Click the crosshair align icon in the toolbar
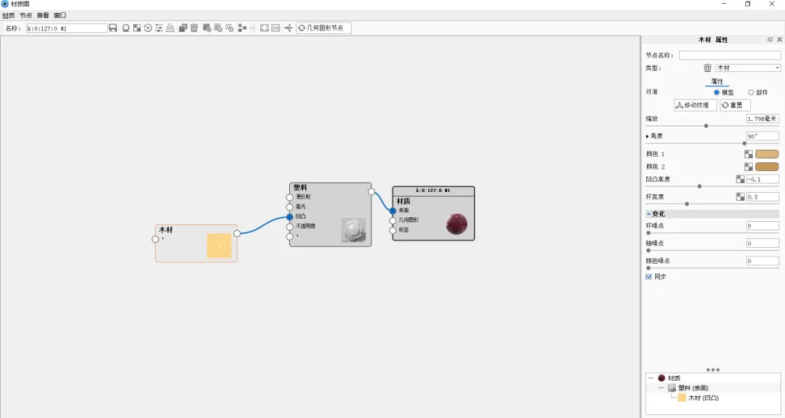Screen dimensions: 785x418 (289, 28)
